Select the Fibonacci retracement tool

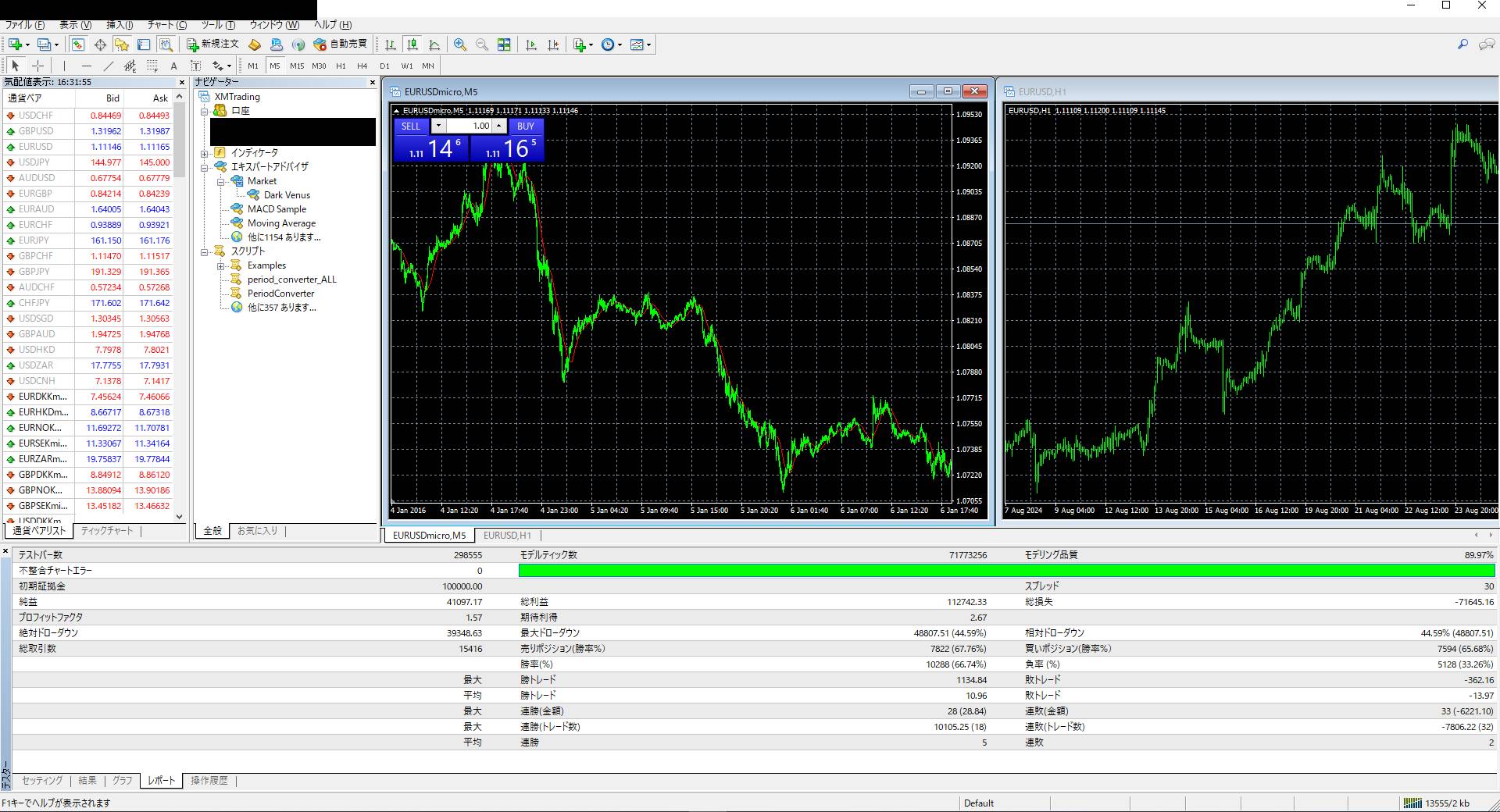(x=152, y=66)
